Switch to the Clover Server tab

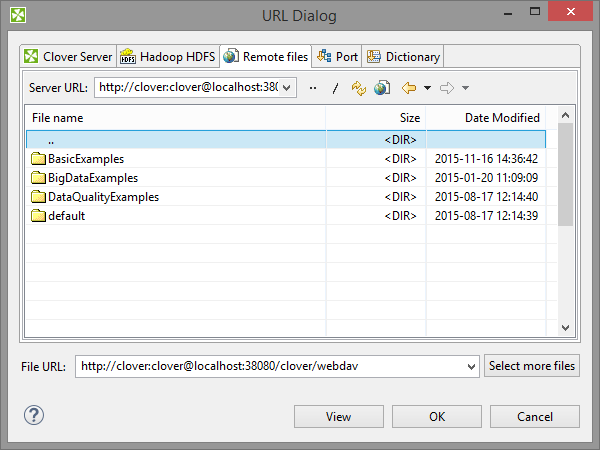tap(68, 57)
